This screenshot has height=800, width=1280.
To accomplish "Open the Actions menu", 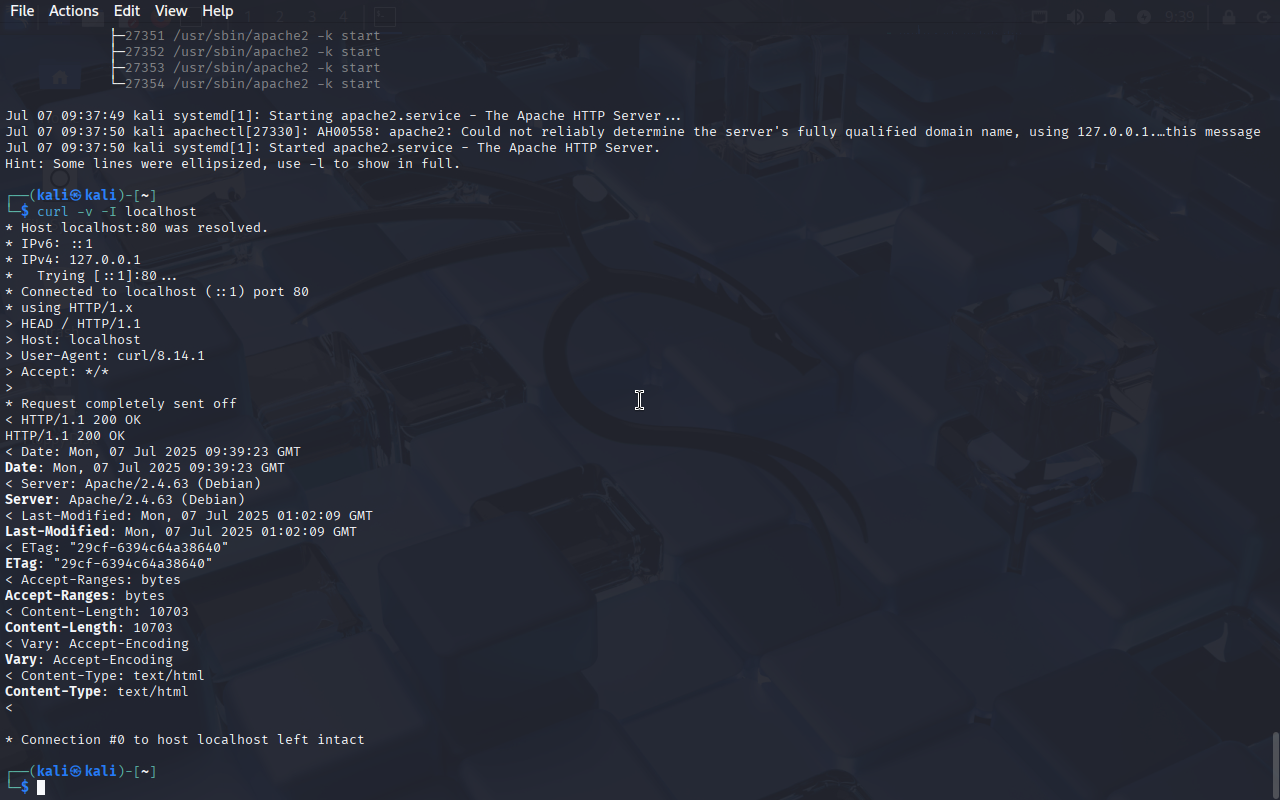I will click(74, 11).
